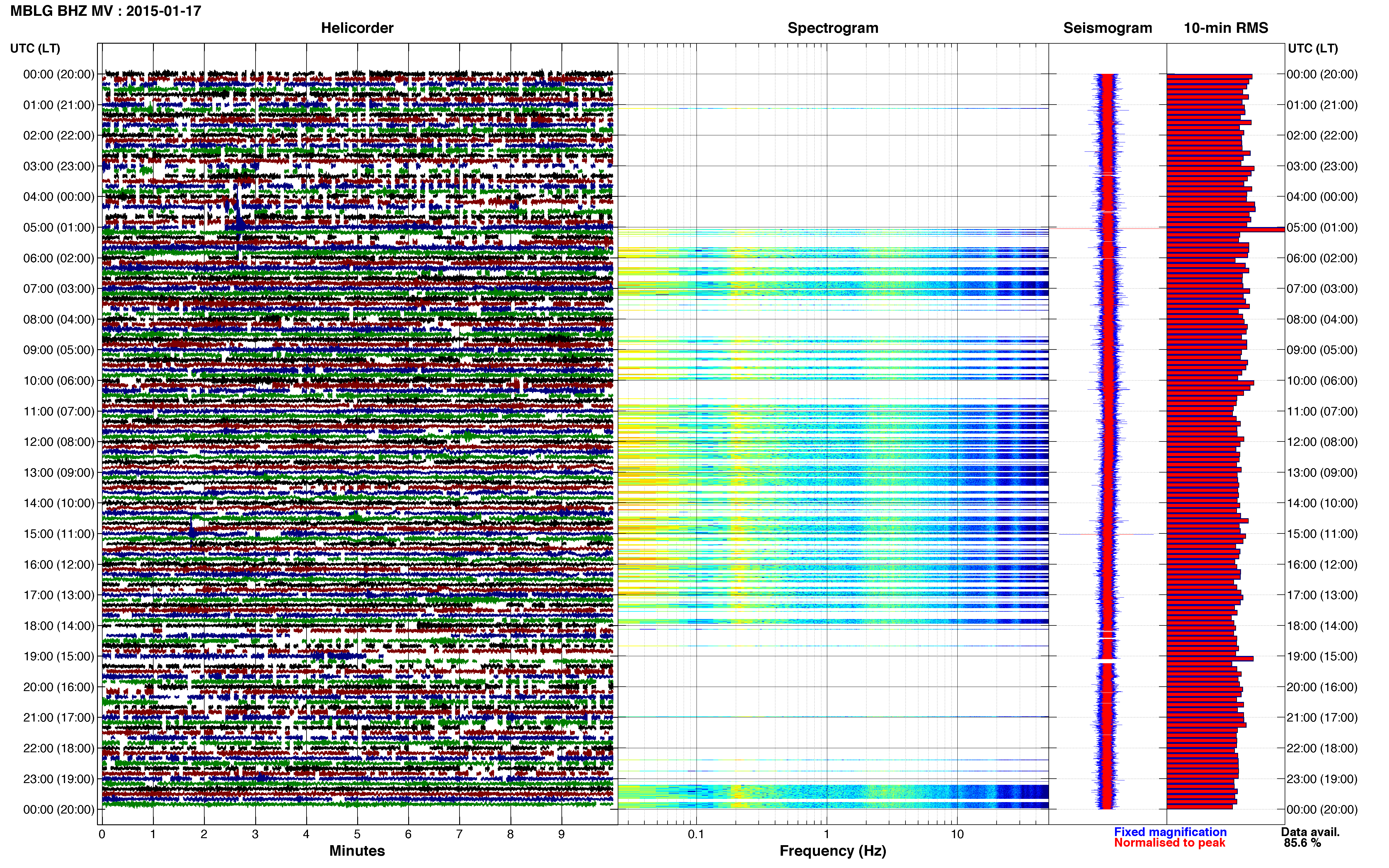Image resolution: width=1389 pixels, height=868 pixels.
Task: Click left-axis time label '03:00 (23:00)'
Action: click(59, 166)
